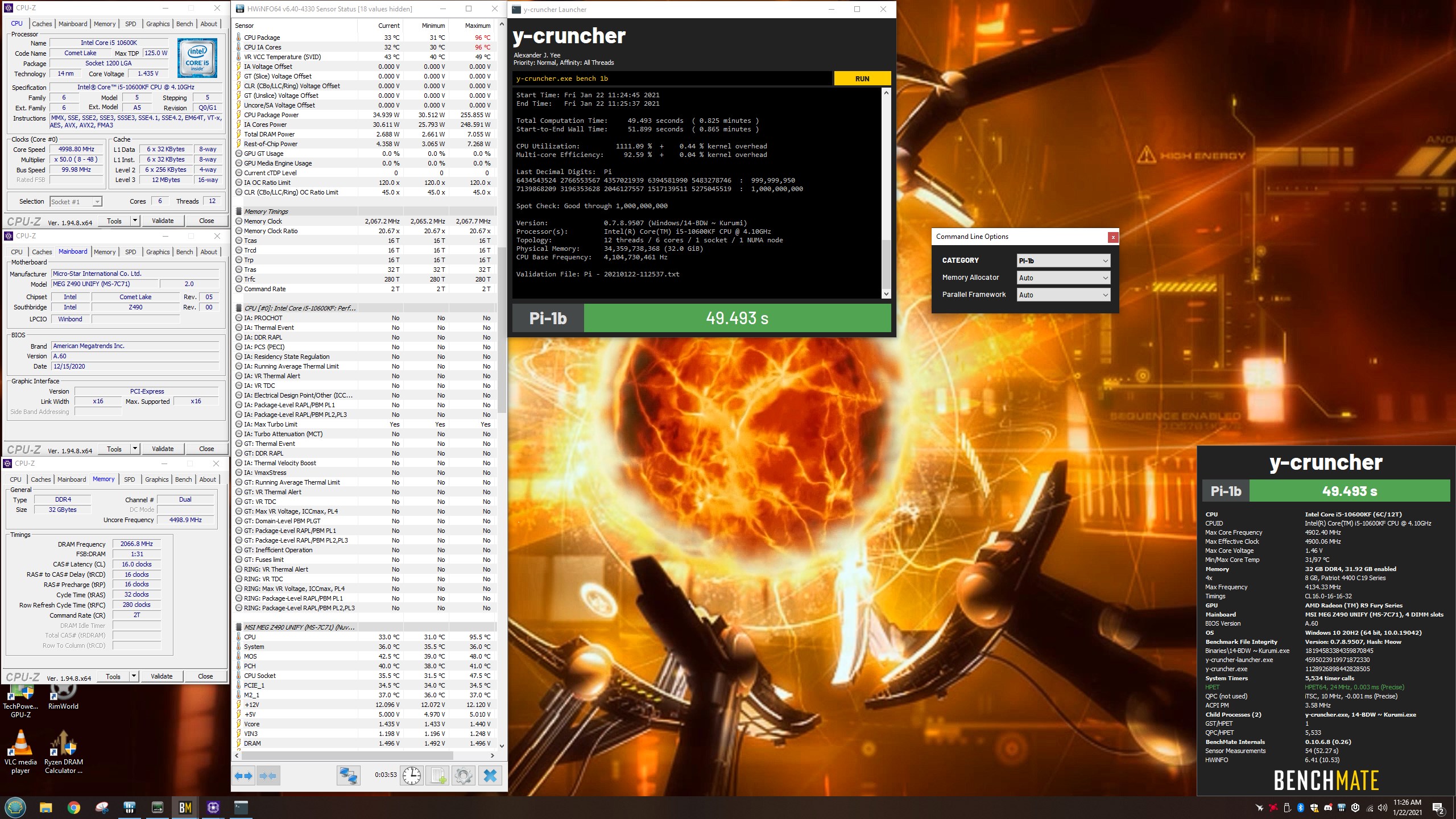The height and width of the screenshot is (819, 1456).
Task: Open HWiNFO remote monitoring computers icon
Action: point(348,776)
